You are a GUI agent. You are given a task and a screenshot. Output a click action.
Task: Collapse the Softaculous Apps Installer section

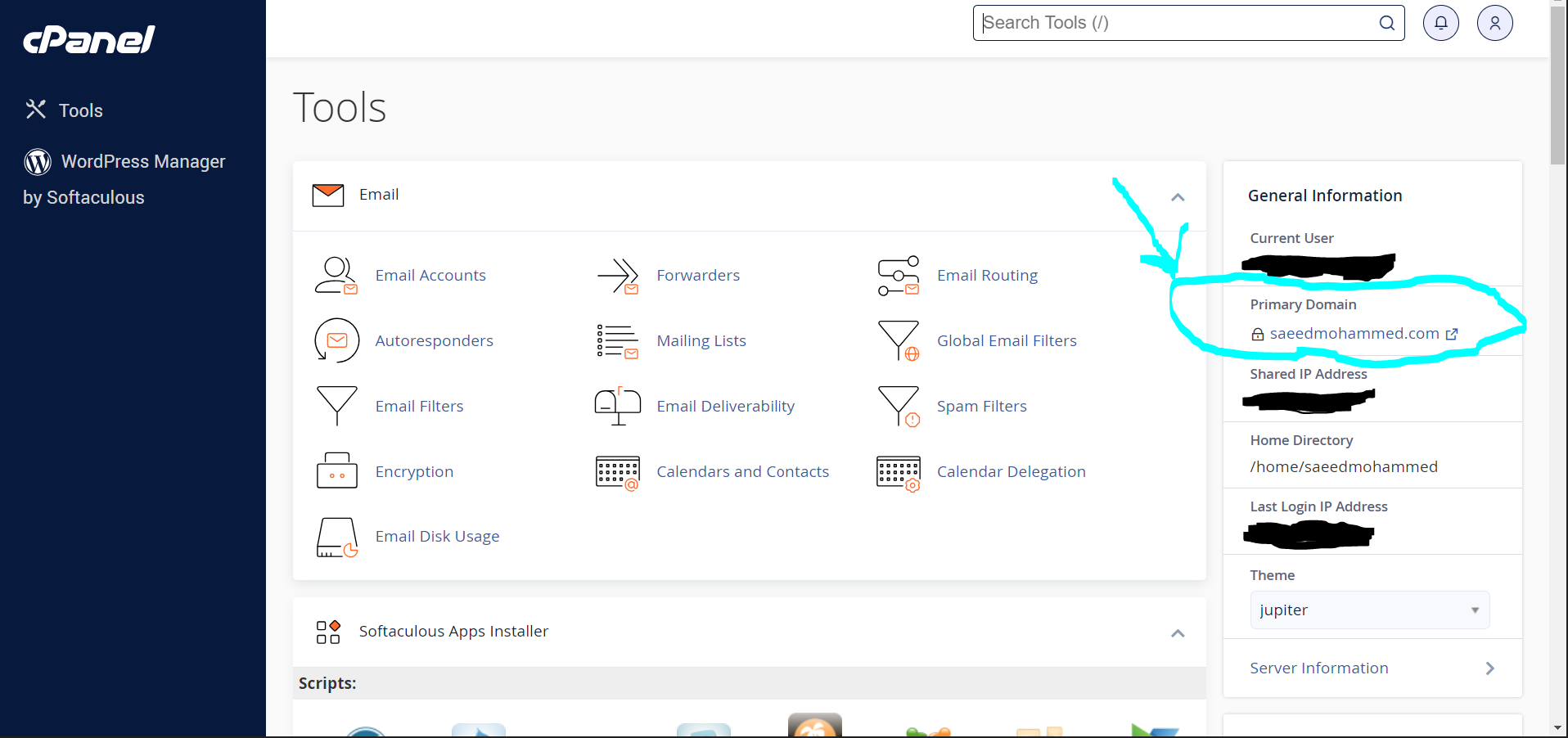click(x=1178, y=633)
